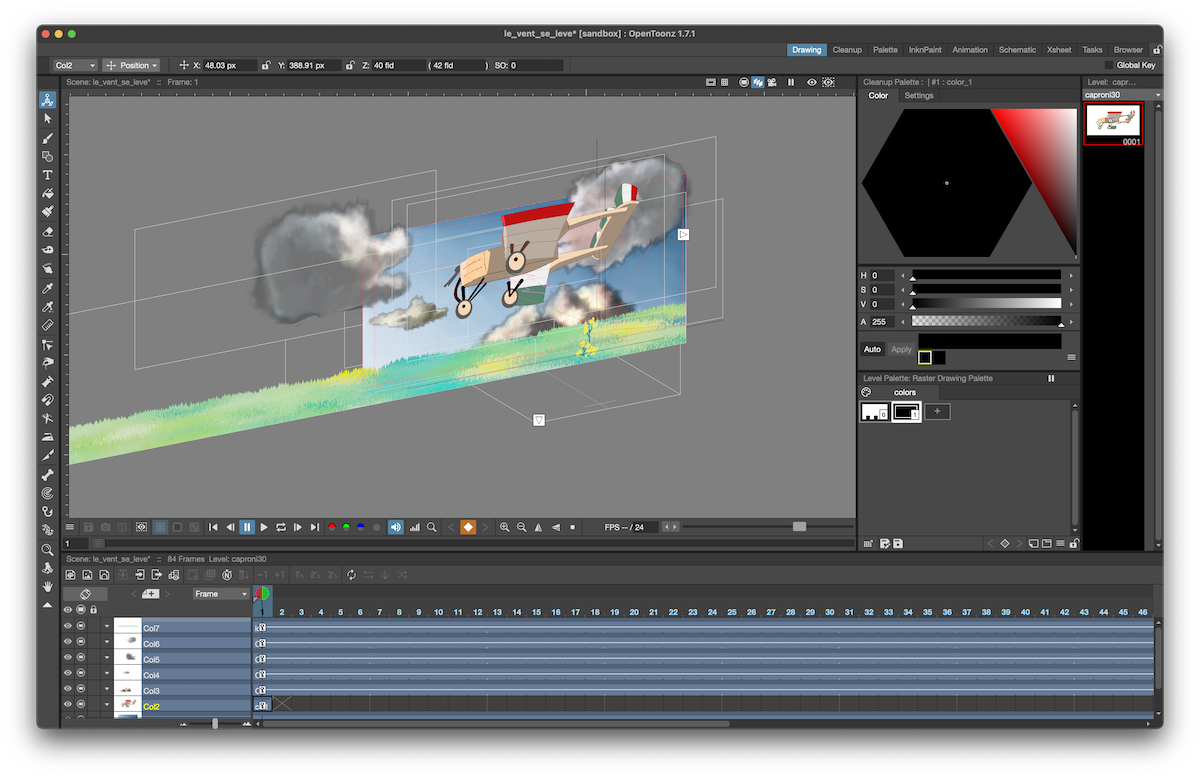Select the Animate tool in the toolbox
The height and width of the screenshot is (777, 1200).
tap(47, 100)
